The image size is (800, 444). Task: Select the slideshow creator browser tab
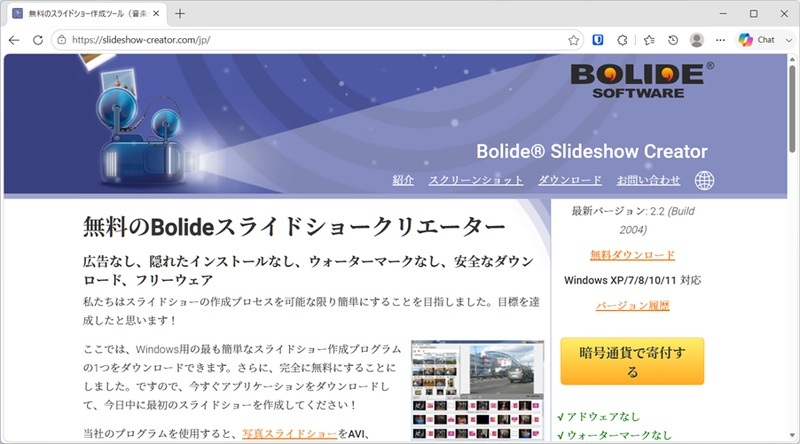[87, 14]
